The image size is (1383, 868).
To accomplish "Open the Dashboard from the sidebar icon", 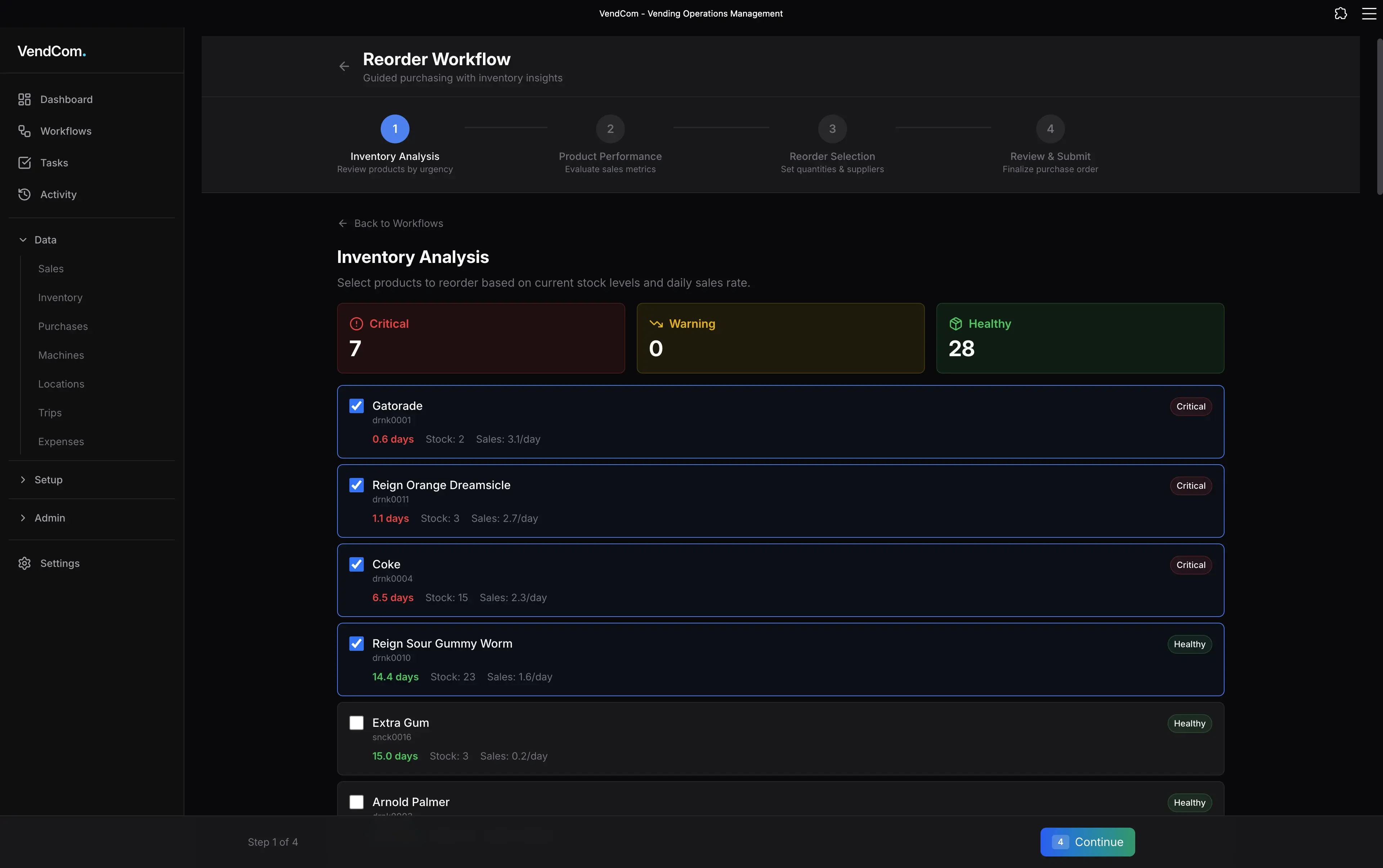I will [x=24, y=99].
